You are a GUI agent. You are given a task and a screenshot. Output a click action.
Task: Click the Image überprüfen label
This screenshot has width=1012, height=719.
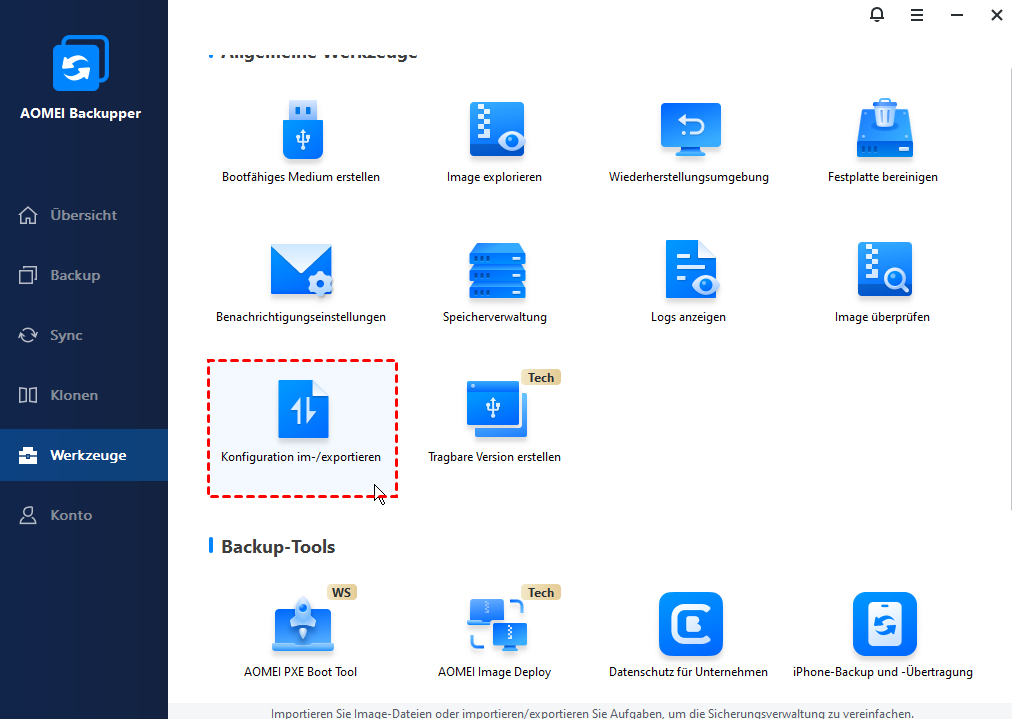(x=882, y=317)
